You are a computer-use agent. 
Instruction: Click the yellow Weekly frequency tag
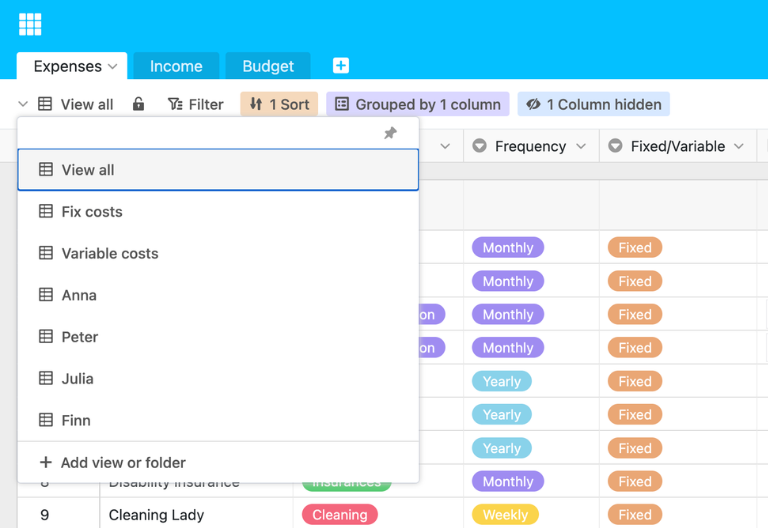coord(505,514)
